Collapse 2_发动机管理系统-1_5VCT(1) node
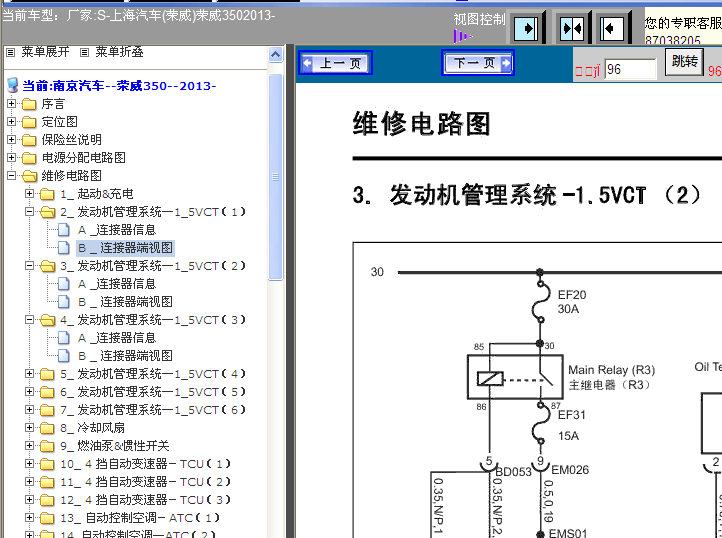The image size is (722, 538). tap(29, 211)
